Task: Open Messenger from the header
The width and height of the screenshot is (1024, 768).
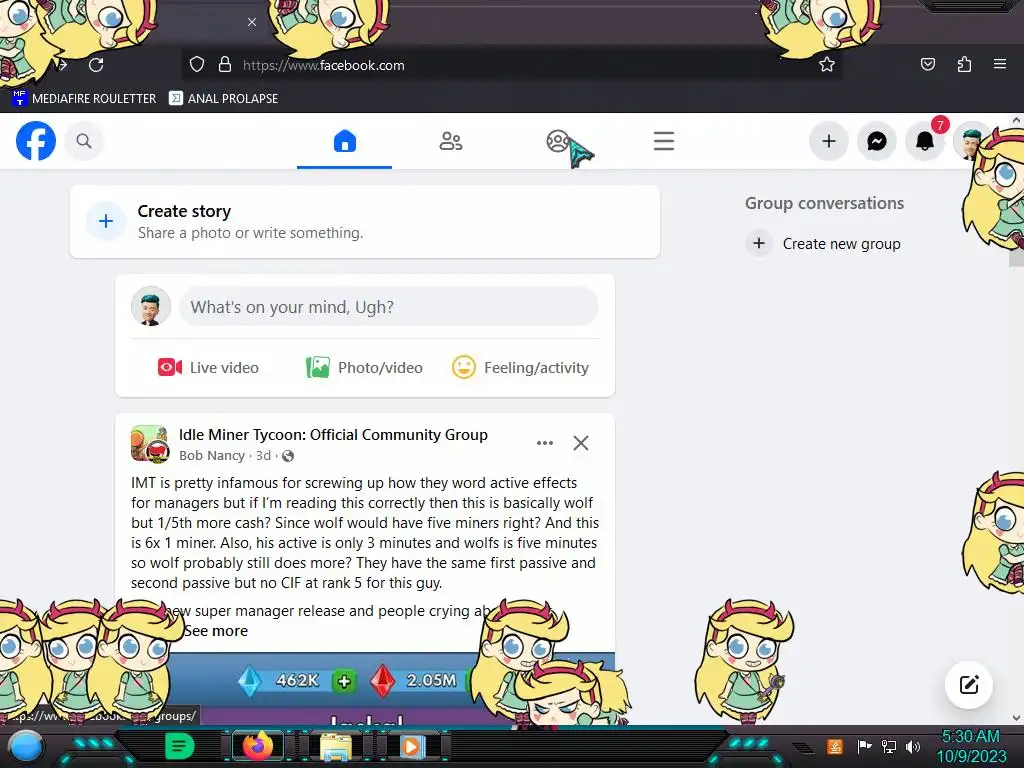Action: point(876,141)
